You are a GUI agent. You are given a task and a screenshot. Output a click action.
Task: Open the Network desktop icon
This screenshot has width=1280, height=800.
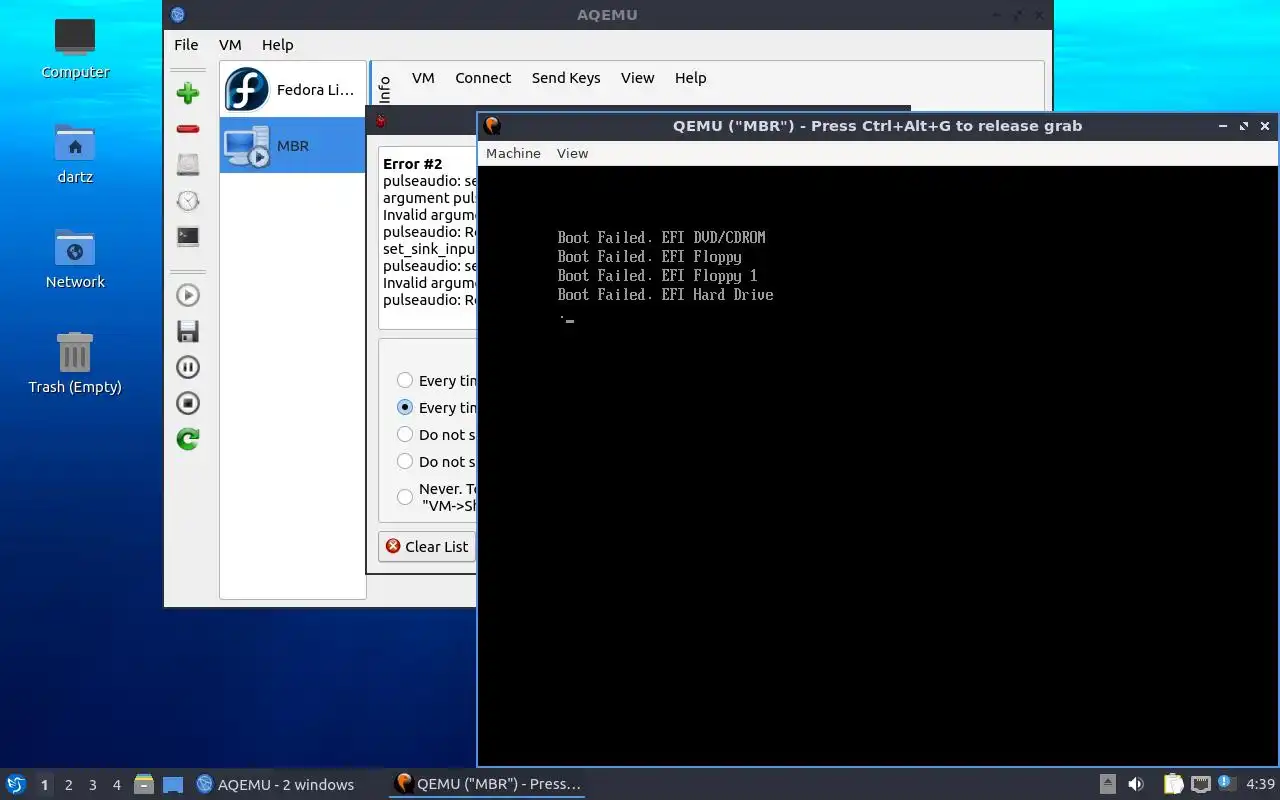(75, 258)
